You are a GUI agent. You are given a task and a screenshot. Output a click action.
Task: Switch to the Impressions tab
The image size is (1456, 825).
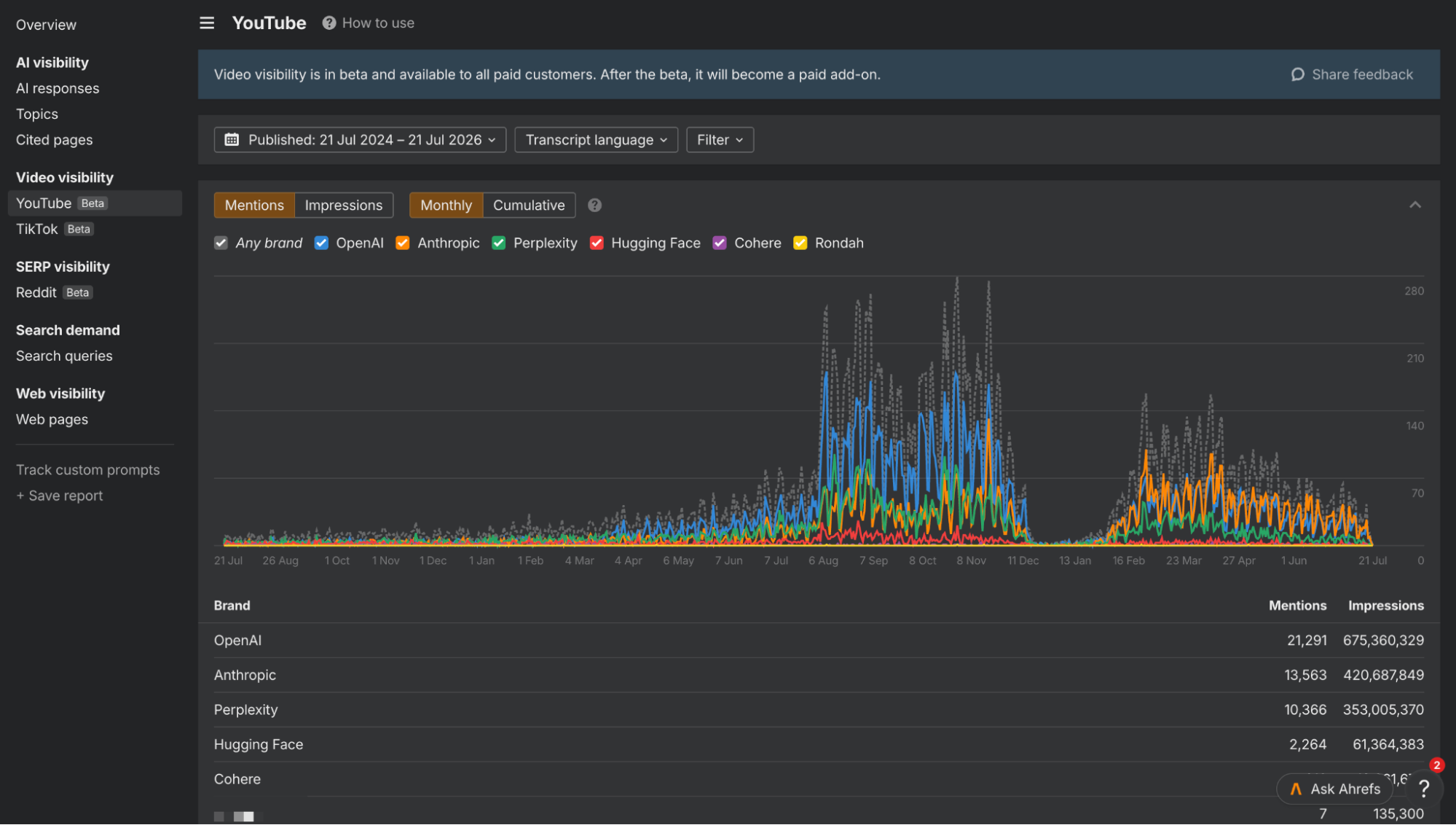pyautogui.click(x=343, y=206)
